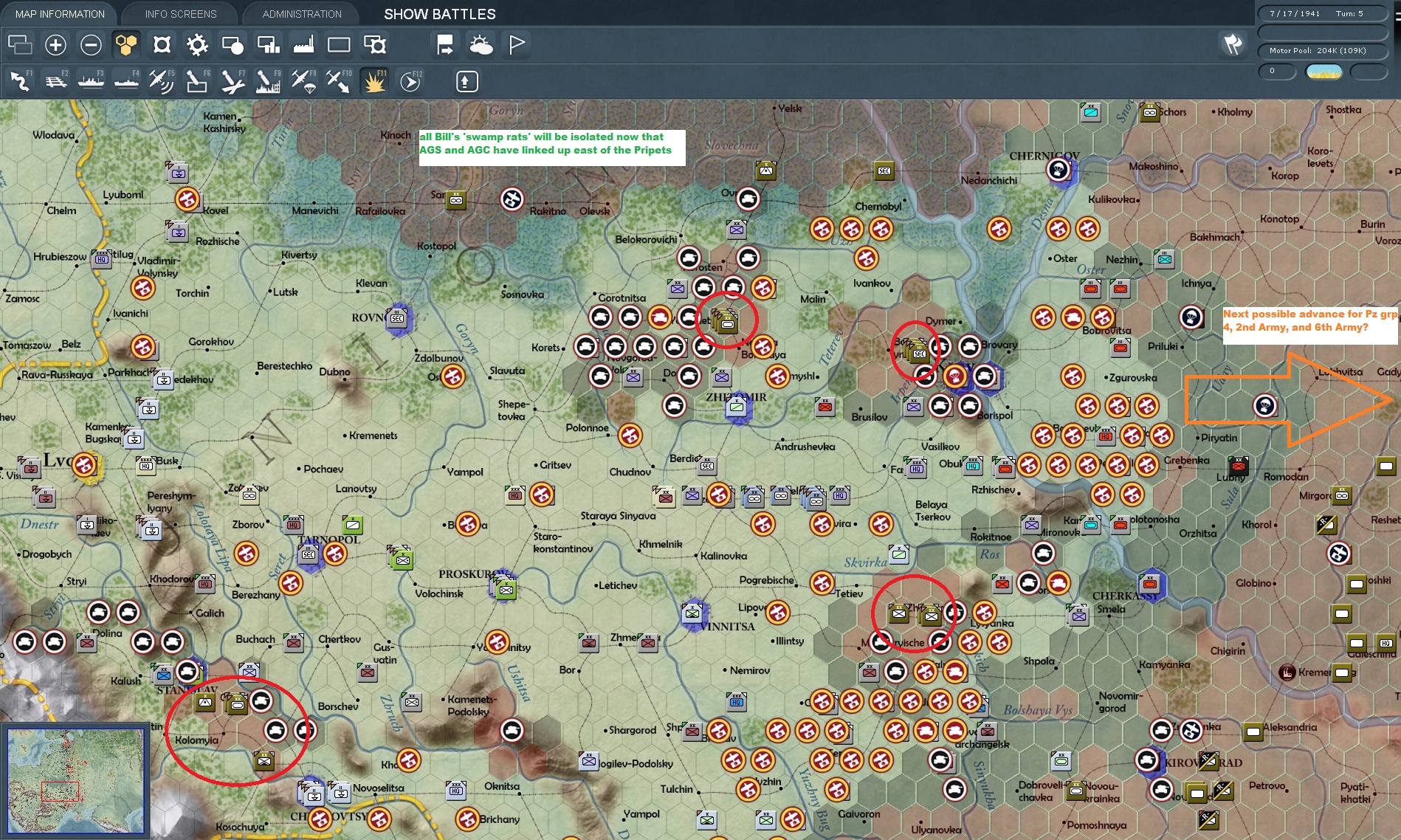Toggle the gear-shaped fortification overlay icon
This screenshot has width=1401, height=840.
[197, 45]
